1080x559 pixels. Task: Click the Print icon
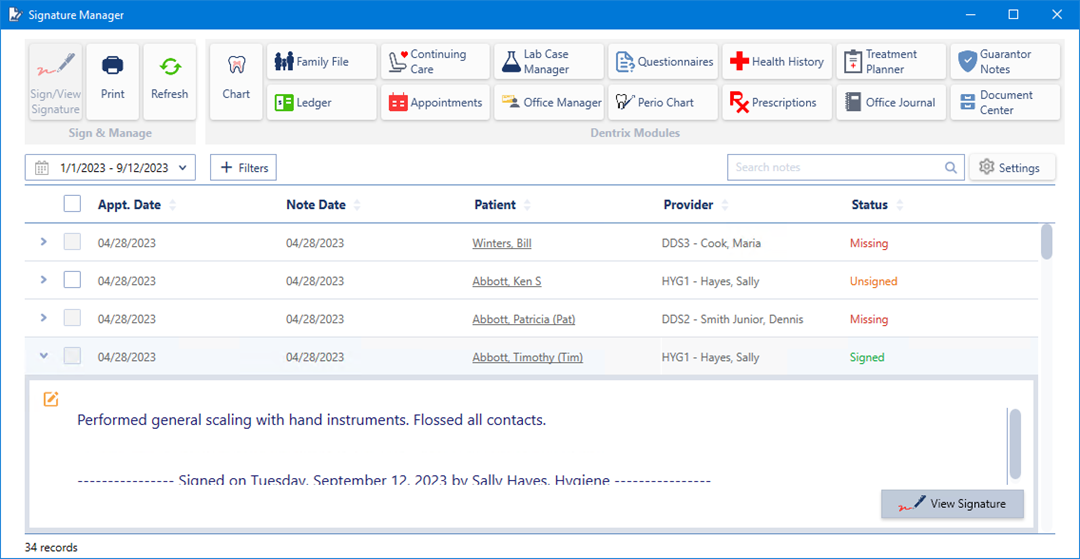point(113,81)
